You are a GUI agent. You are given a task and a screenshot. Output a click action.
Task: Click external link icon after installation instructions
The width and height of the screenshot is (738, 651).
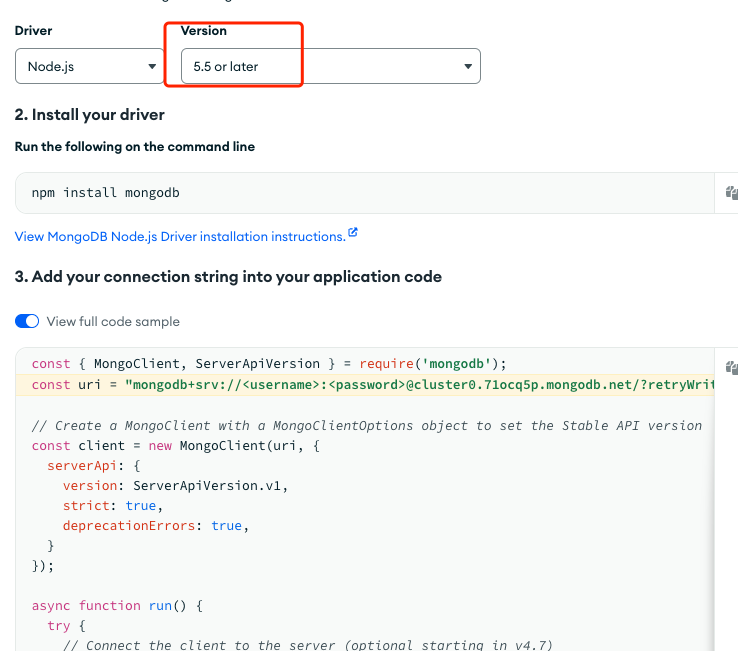coord(352,234)
